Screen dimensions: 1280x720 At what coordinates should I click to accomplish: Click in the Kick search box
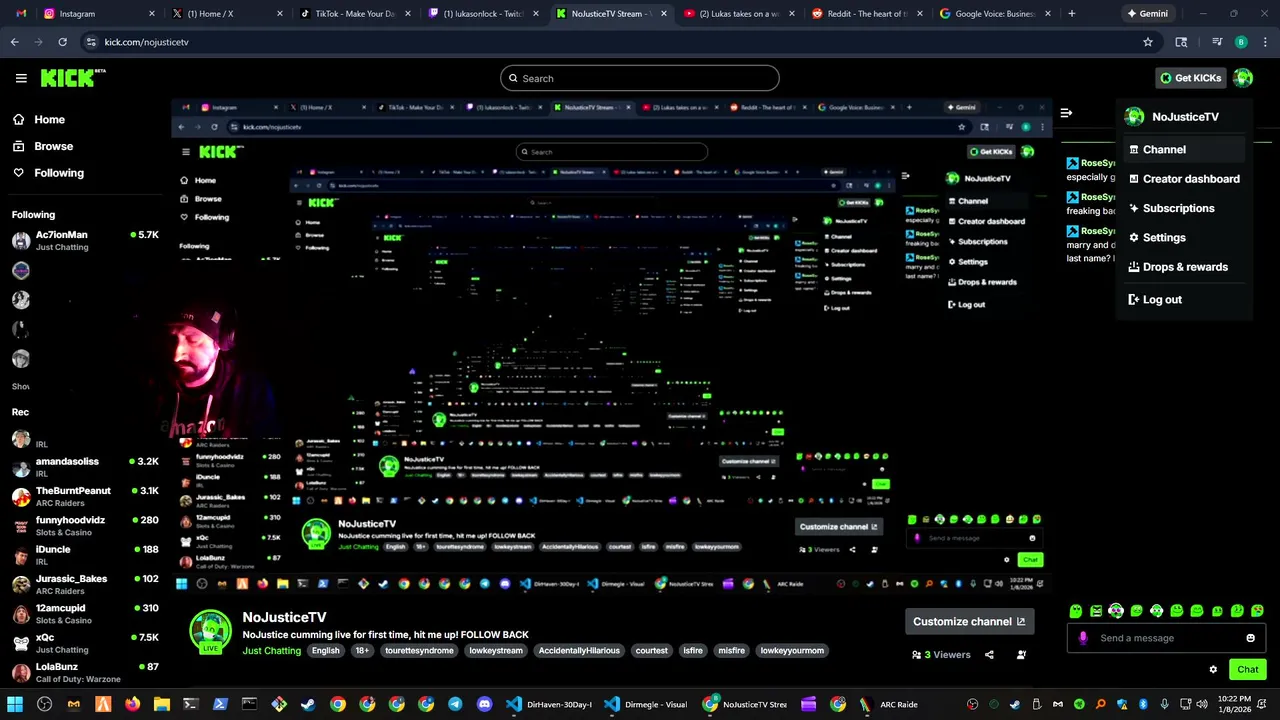(640, 78)
